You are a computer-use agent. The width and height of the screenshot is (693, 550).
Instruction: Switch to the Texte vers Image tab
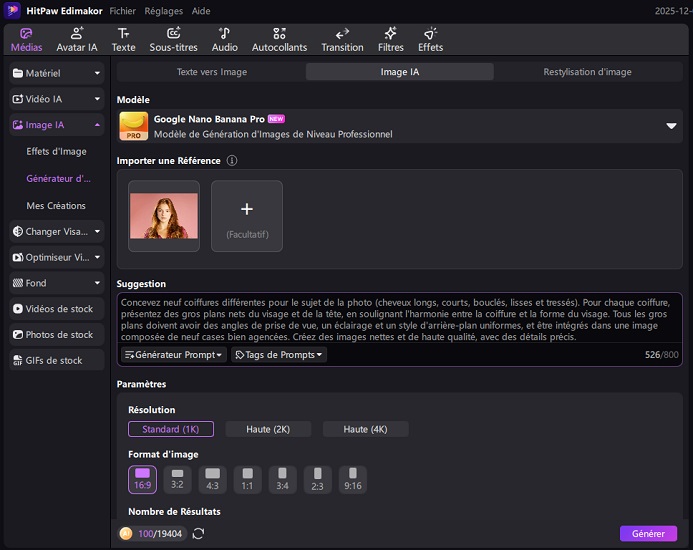(x=211, y=72)
